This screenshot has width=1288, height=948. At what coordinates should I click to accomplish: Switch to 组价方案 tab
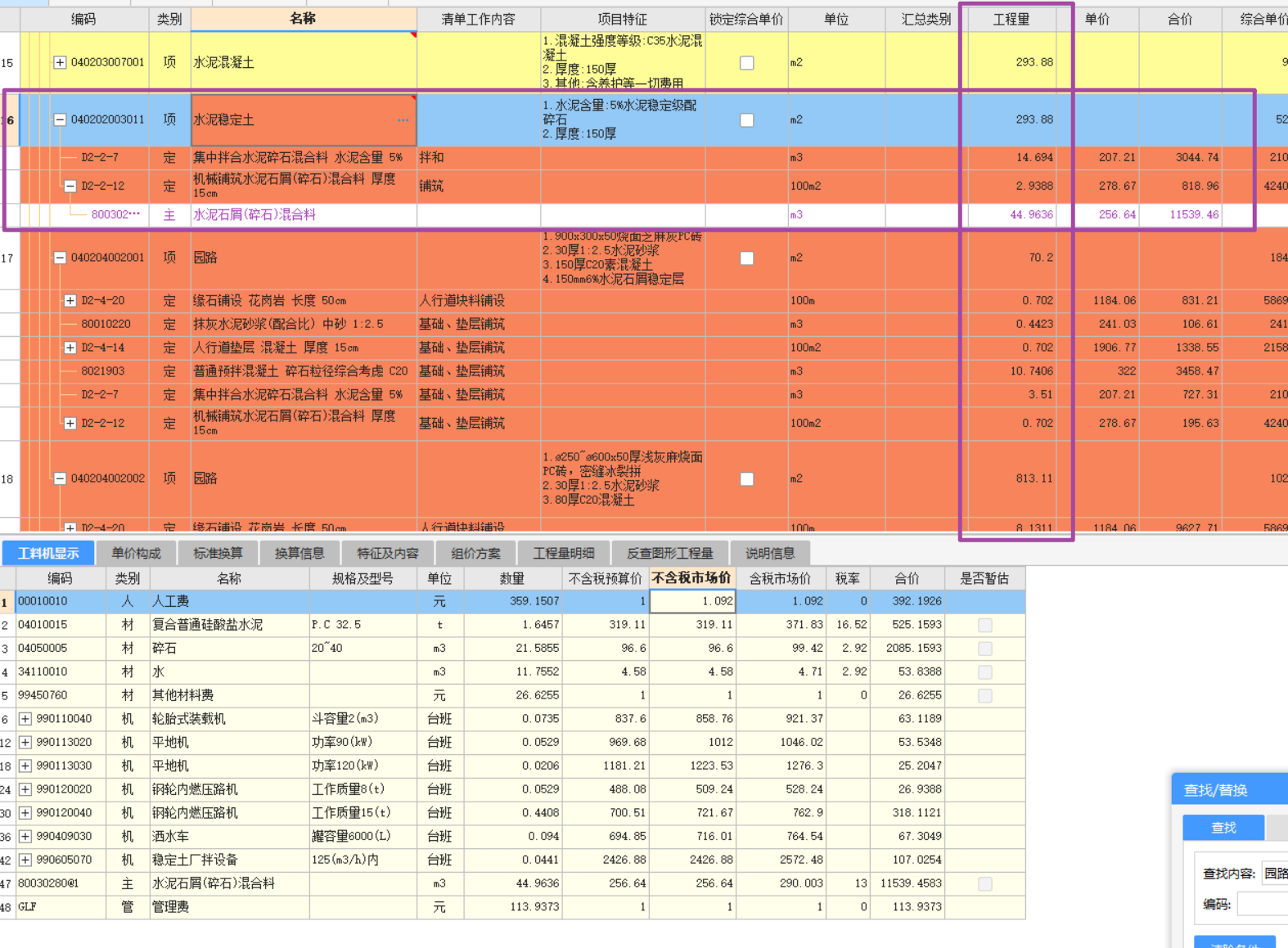[x=475, y=553]
